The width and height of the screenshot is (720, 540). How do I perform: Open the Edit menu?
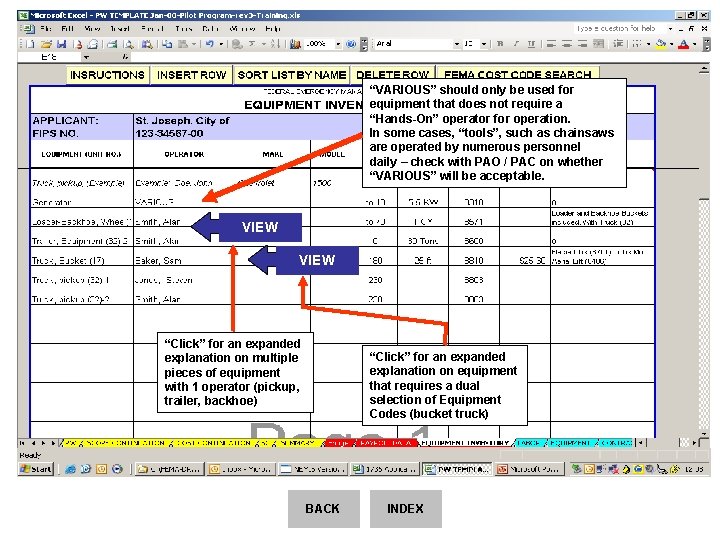[x=68, y=28]
